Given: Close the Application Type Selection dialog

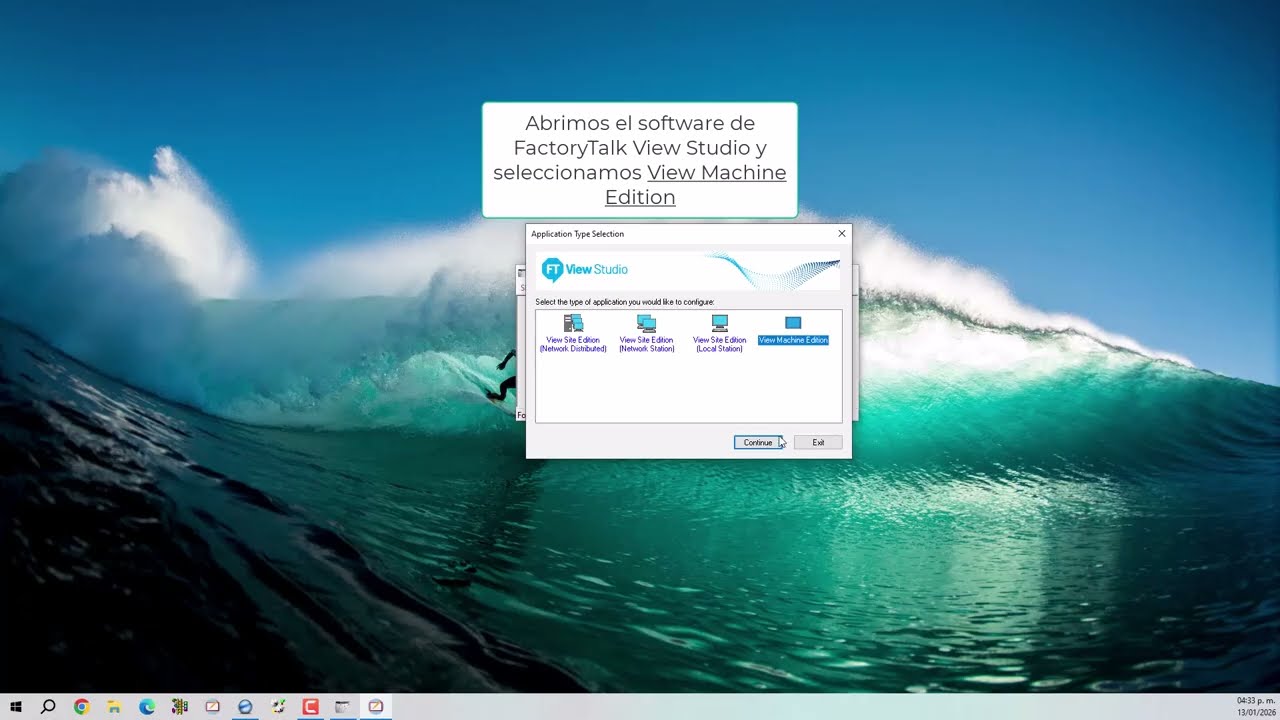Looking at the screenshot, I should pos(842,234).
